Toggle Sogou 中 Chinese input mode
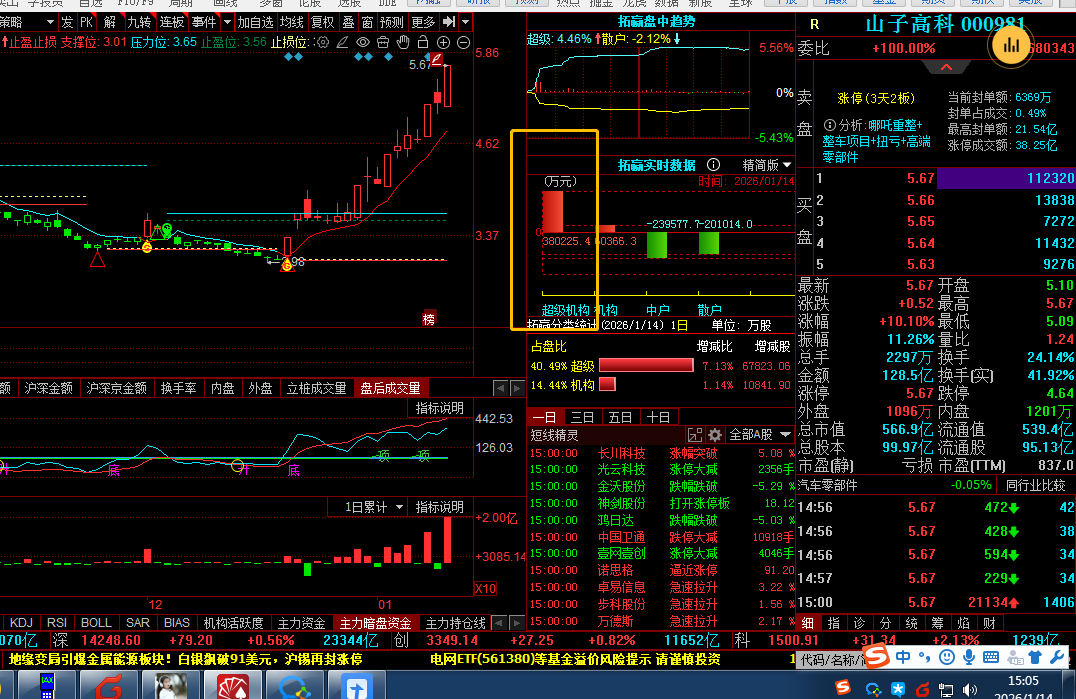The height and width of the screenshot is (699, 1076). coord(903,658)
